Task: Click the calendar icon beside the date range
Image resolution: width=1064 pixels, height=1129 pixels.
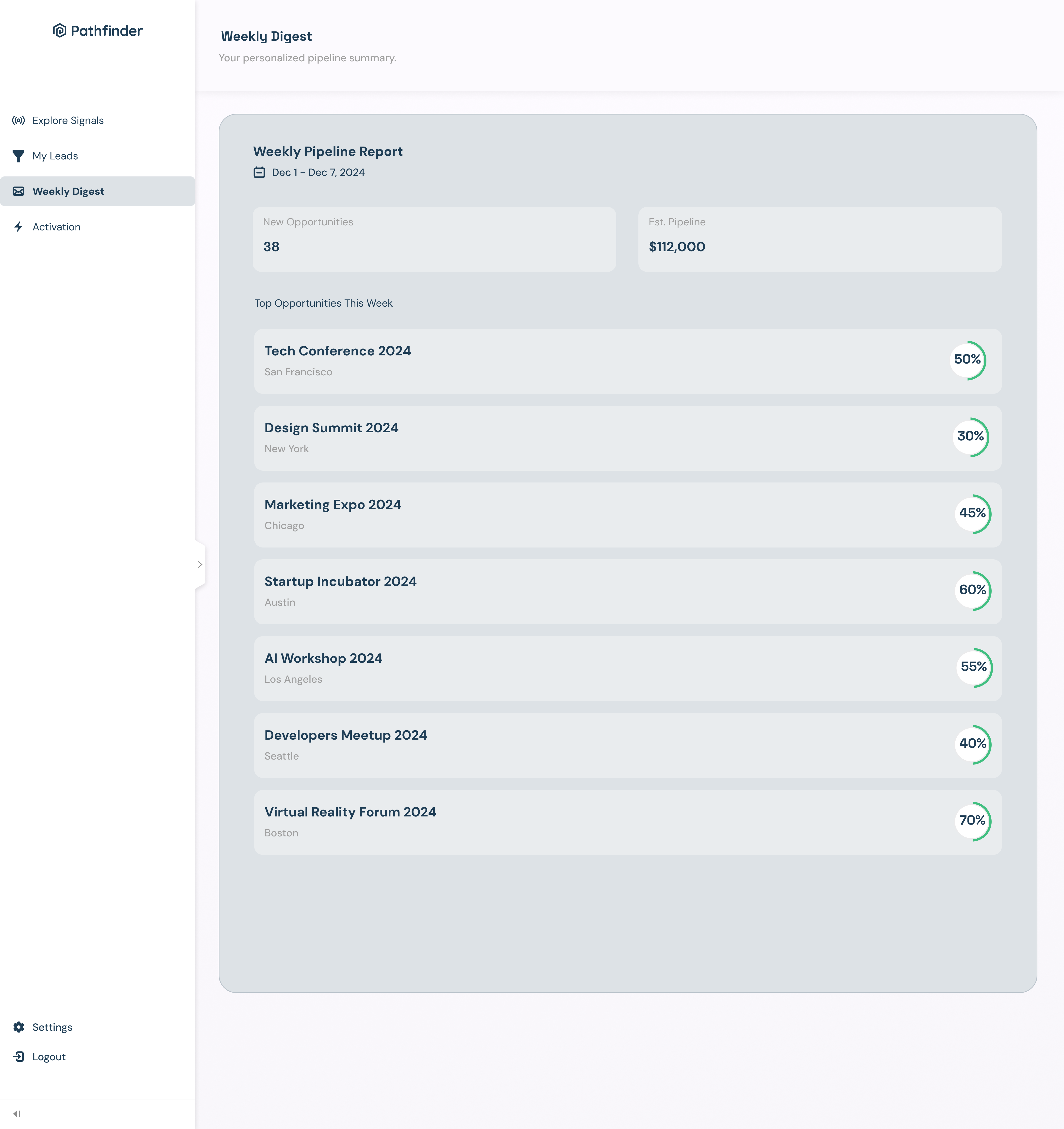Action: (259, 172)
